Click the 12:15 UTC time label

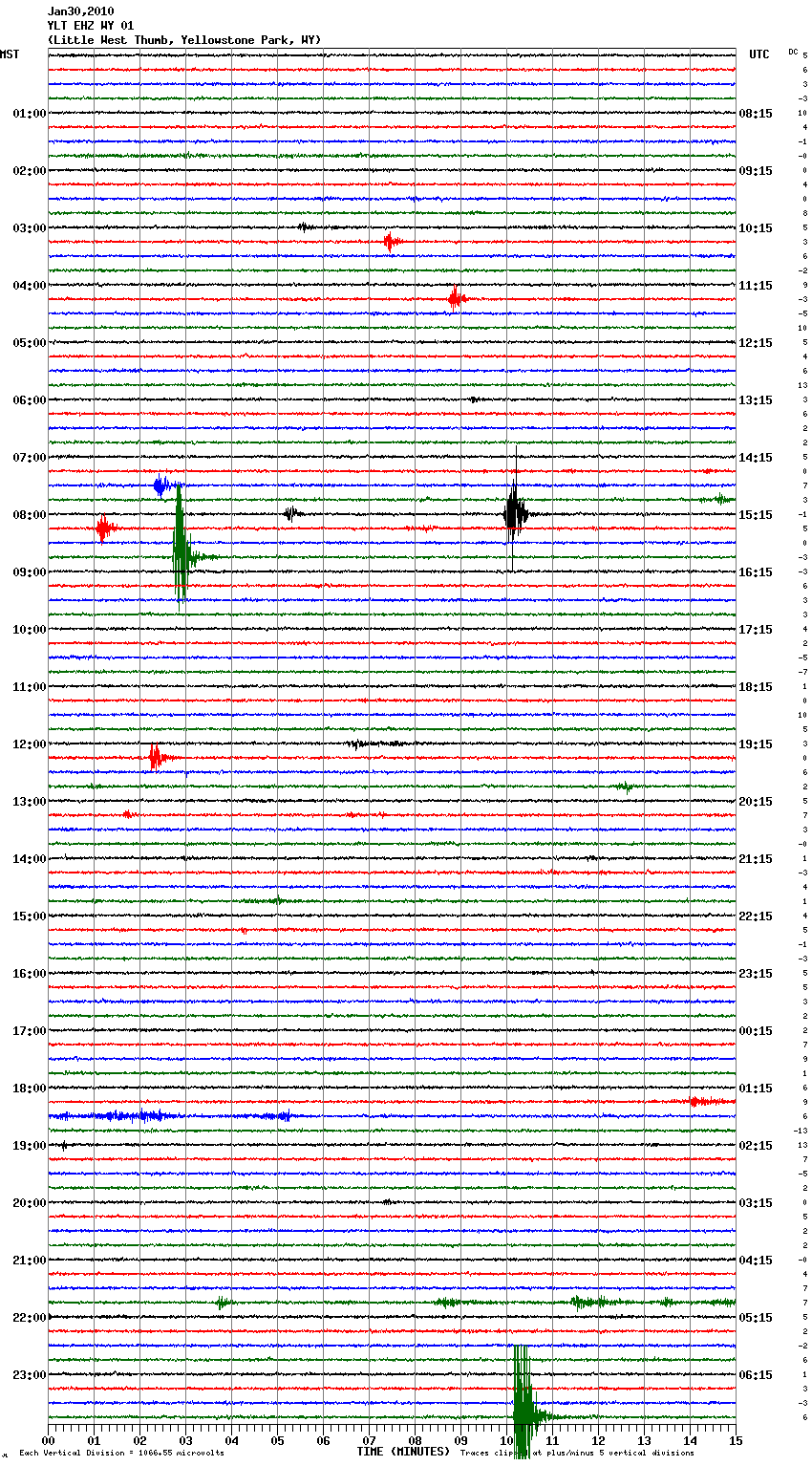coord(756,343)
